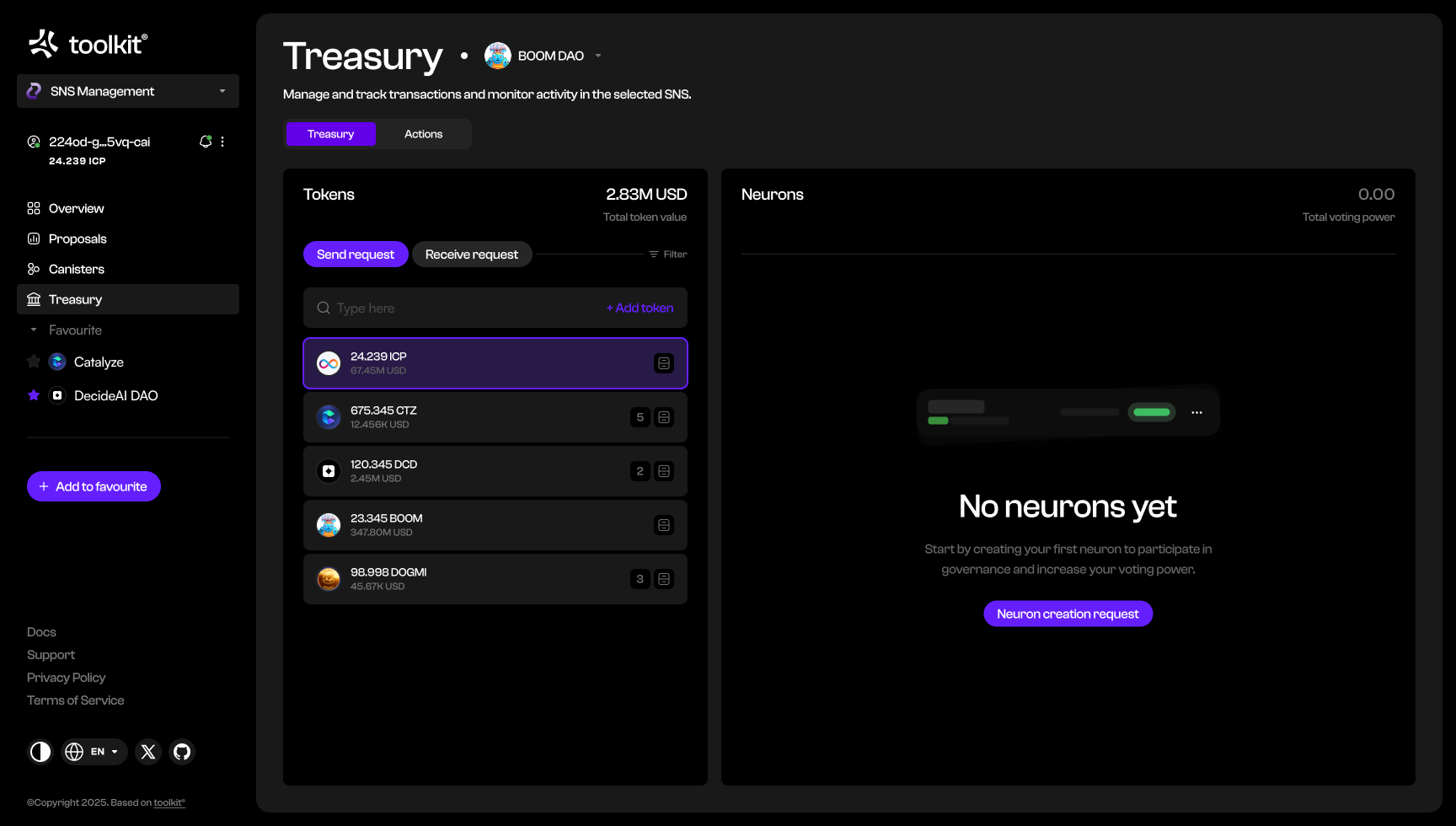The height and width of the screenshot is (826, 1456).
Task: Open language selector EN dropdown
Action: (x=94, y=752)
